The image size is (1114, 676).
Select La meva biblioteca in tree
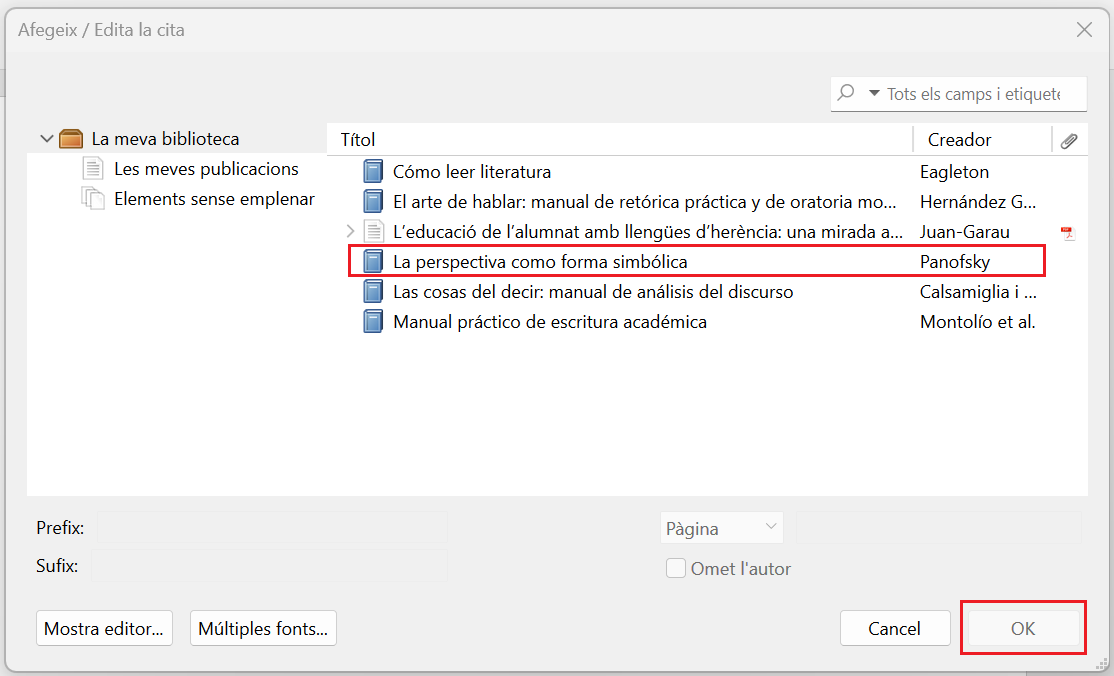[166, 139]
